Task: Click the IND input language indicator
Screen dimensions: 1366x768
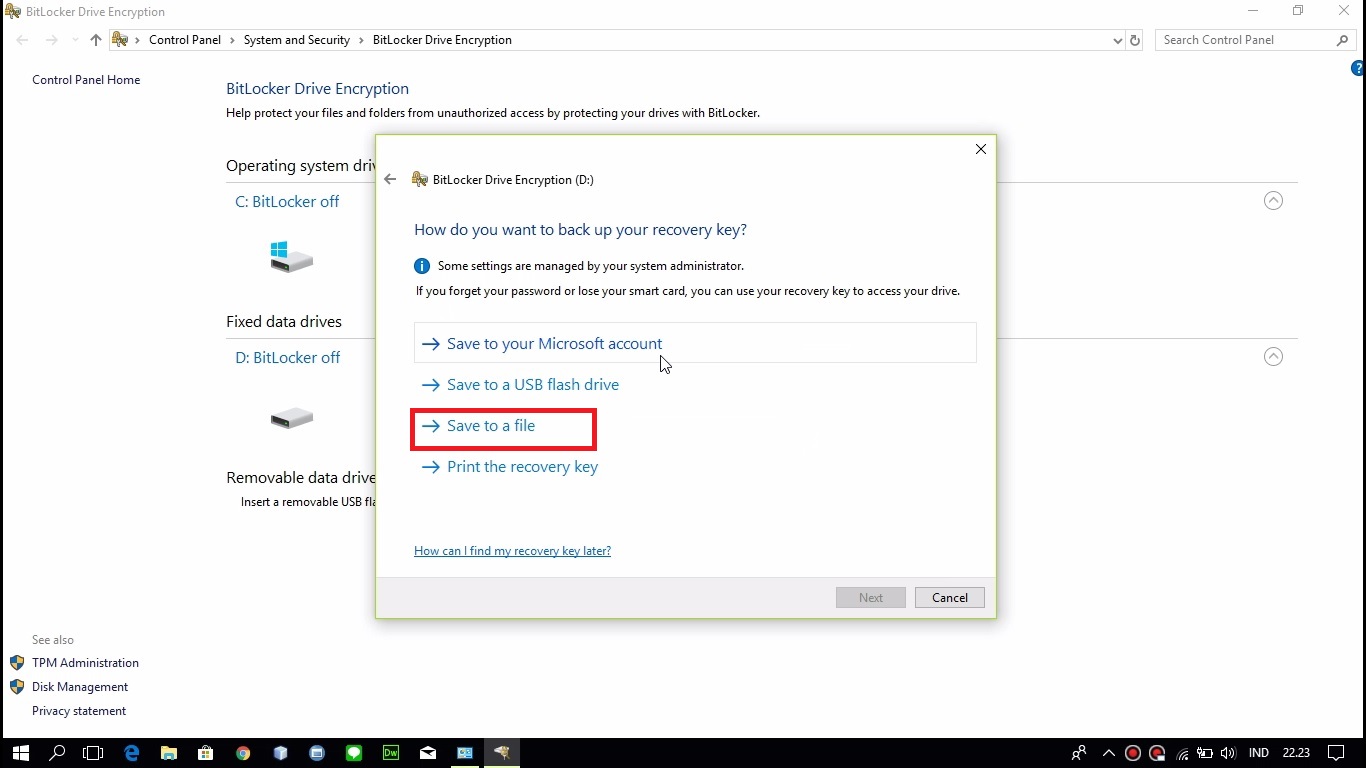Action: pyautogui.click(x=1259, y=753)
